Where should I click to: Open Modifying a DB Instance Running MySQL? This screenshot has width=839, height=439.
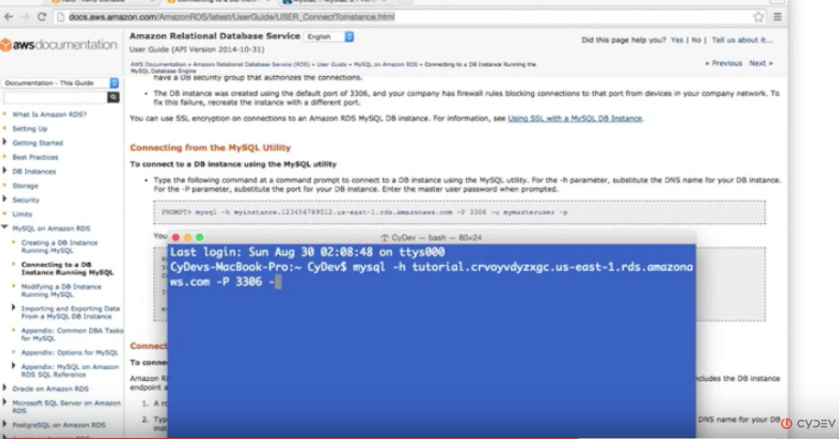[61, 290]
